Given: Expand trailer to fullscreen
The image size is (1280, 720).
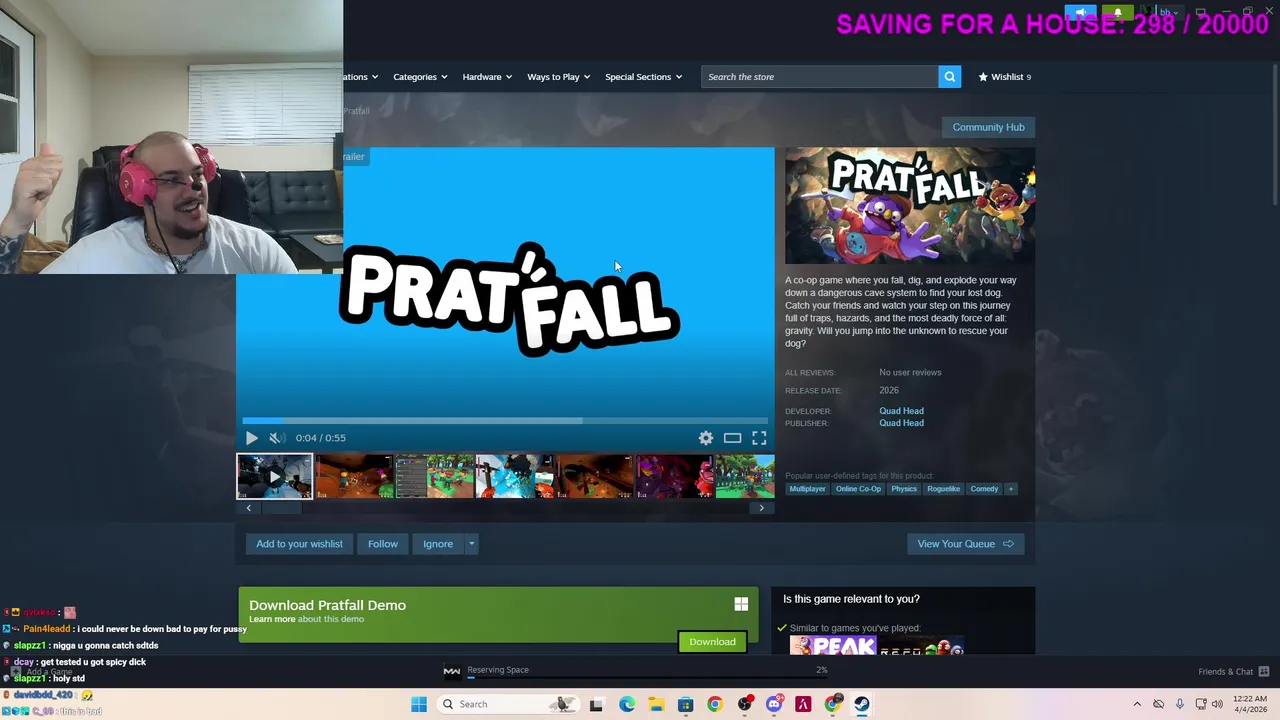Looking at the screenshot, I should (x=759, y=438).
